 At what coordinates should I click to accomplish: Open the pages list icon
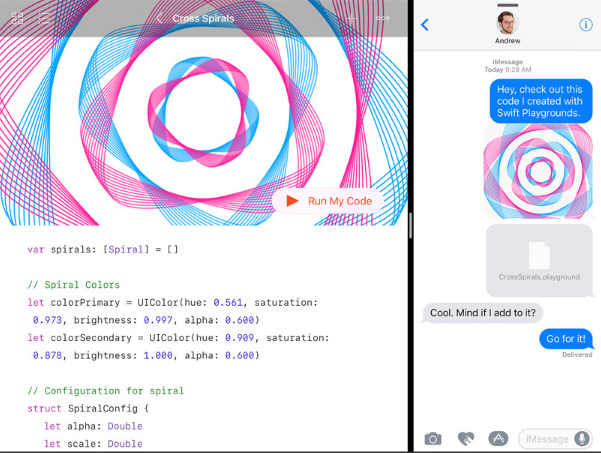click(x=46, y=18)
